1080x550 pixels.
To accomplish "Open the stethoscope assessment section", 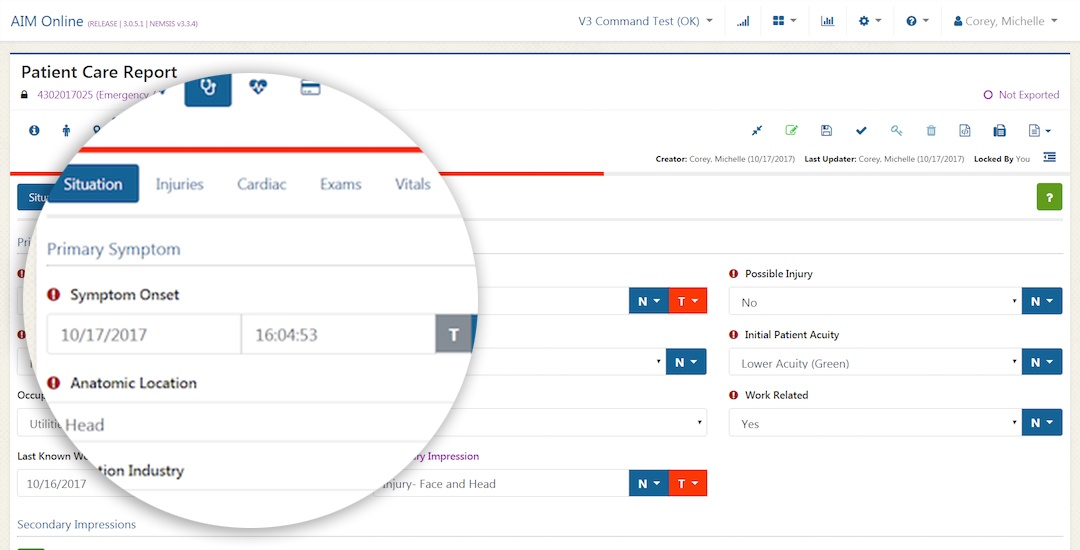I will [208, 87].
